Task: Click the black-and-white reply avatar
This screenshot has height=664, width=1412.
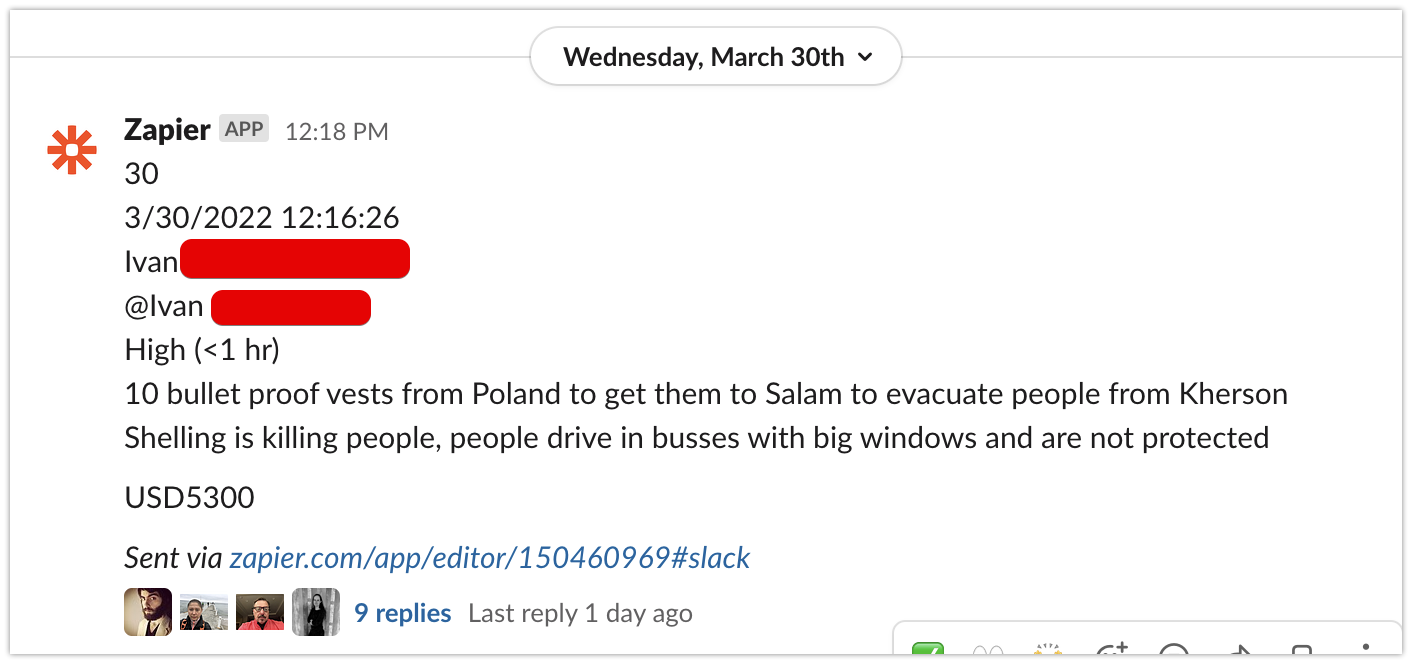Action: tap(316, 612)
